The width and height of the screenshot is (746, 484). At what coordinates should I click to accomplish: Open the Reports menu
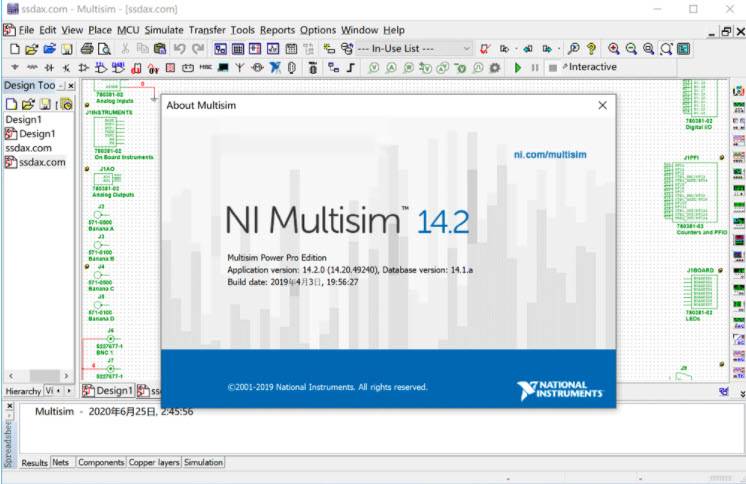(x=277, y=30)
